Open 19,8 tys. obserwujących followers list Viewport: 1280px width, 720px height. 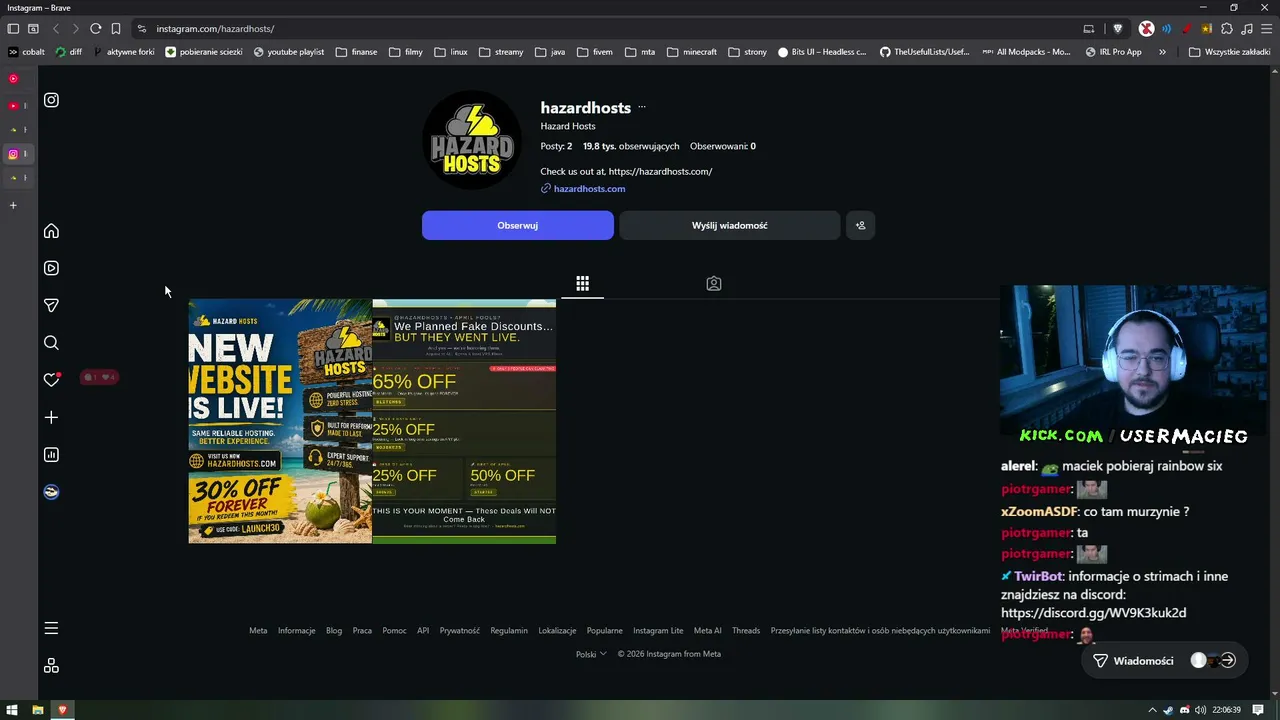point(631,146)
